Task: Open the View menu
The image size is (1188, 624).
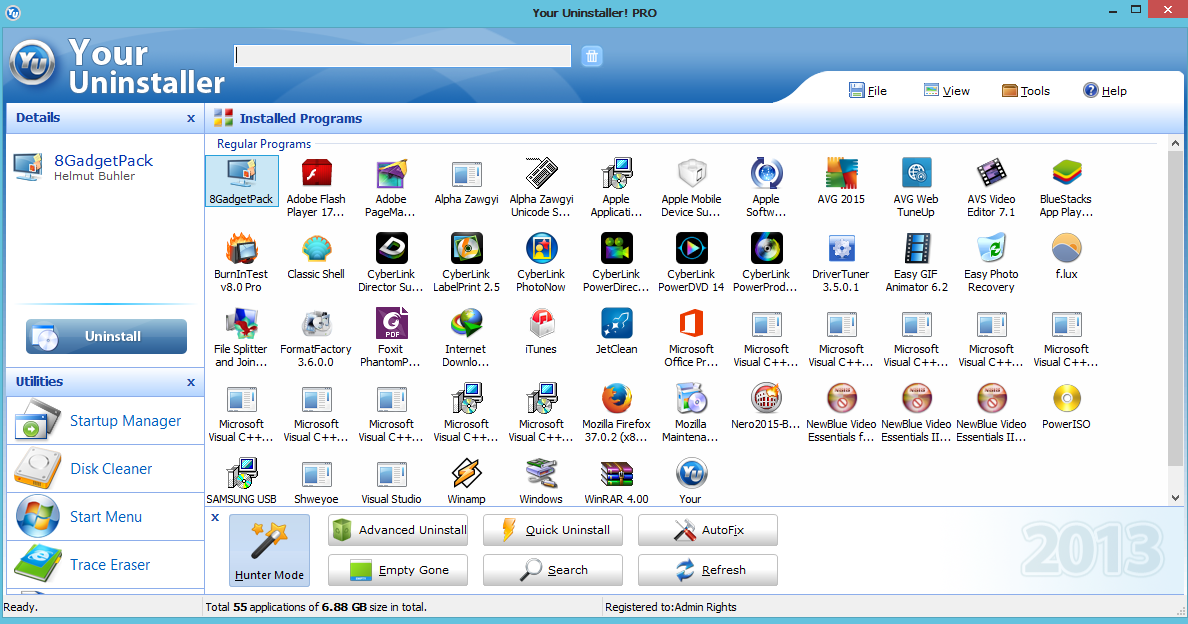Action: click(946, 91)
